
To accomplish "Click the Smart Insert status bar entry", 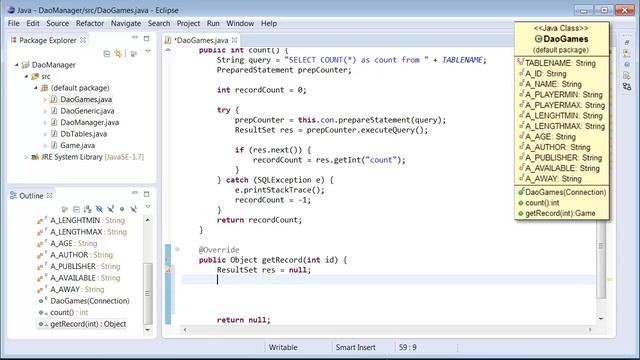I will point(355,347).
